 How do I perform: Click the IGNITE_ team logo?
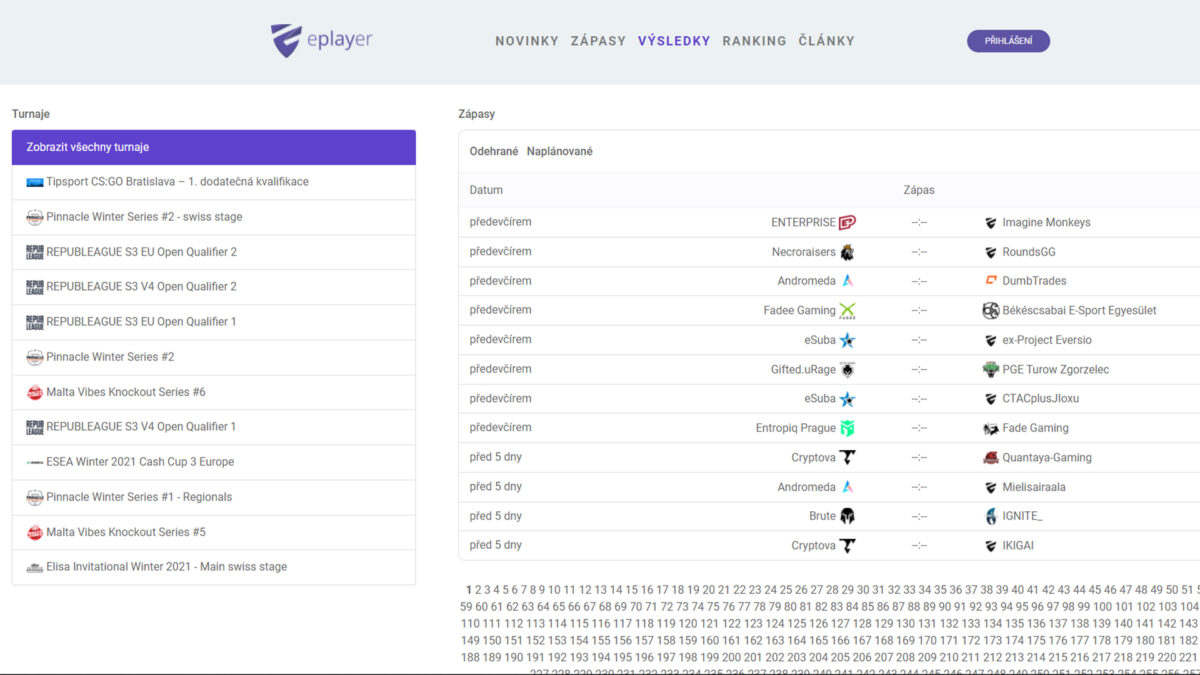click(991, 516)
